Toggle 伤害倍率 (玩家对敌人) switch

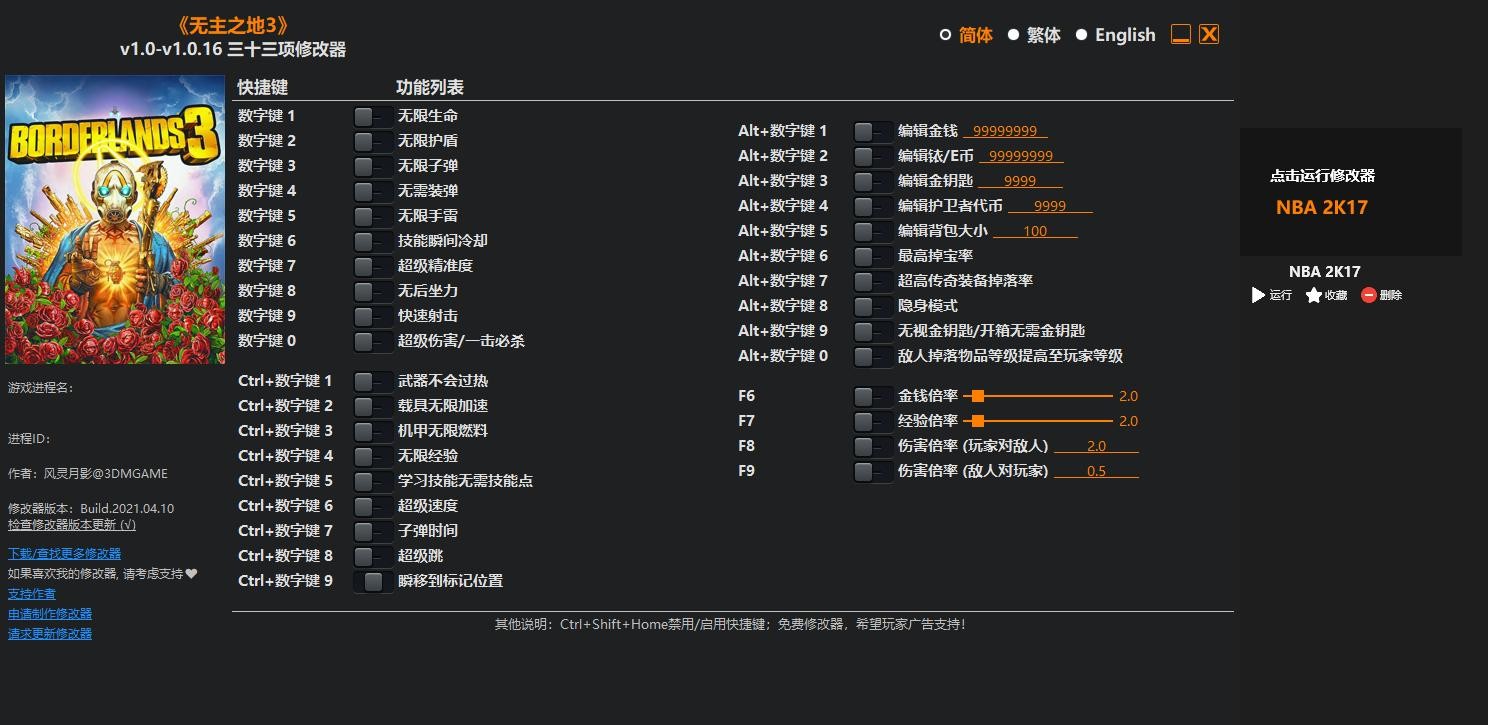point(872,446)
